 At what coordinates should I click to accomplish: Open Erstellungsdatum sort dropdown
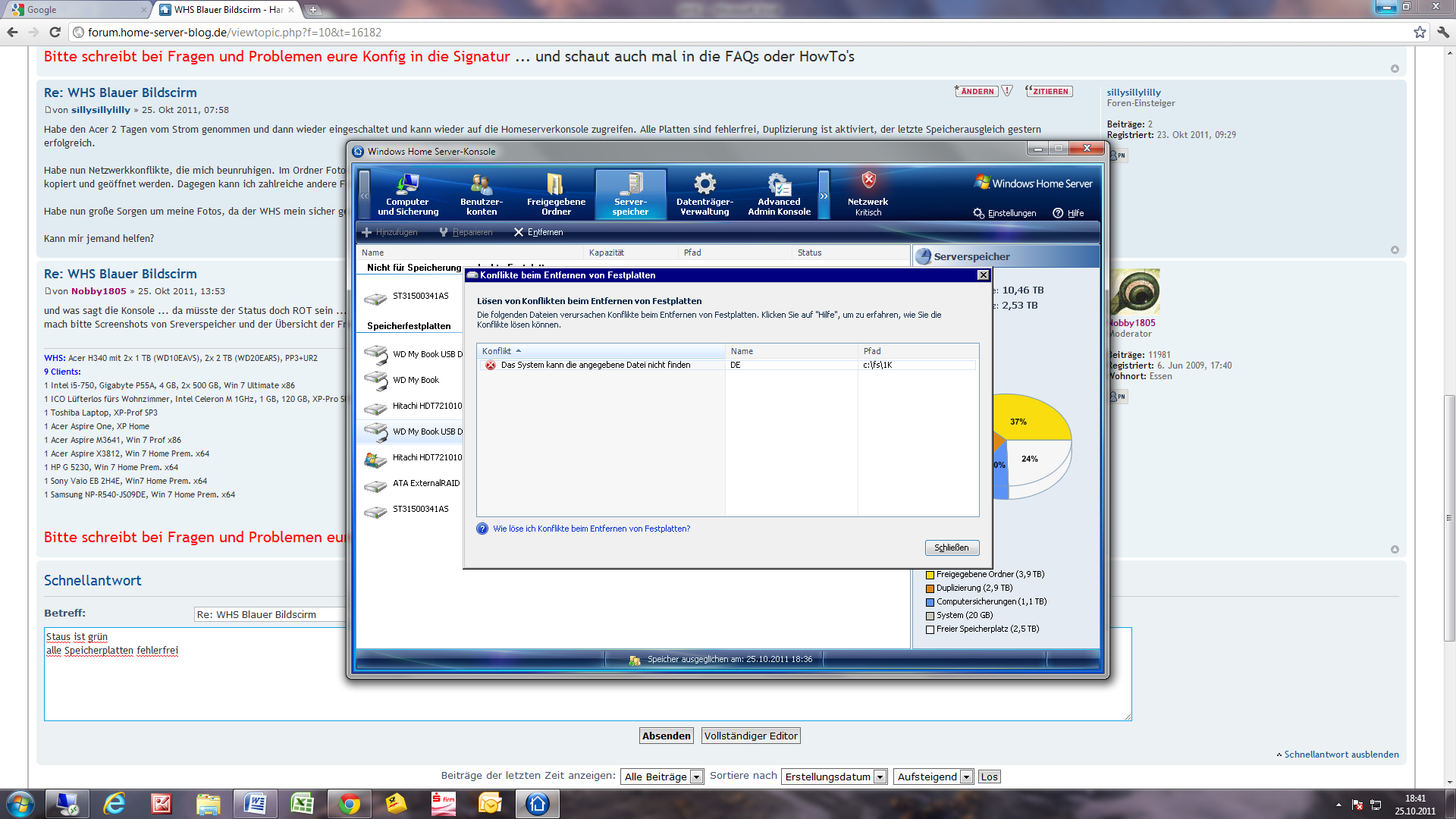point(834,777)
